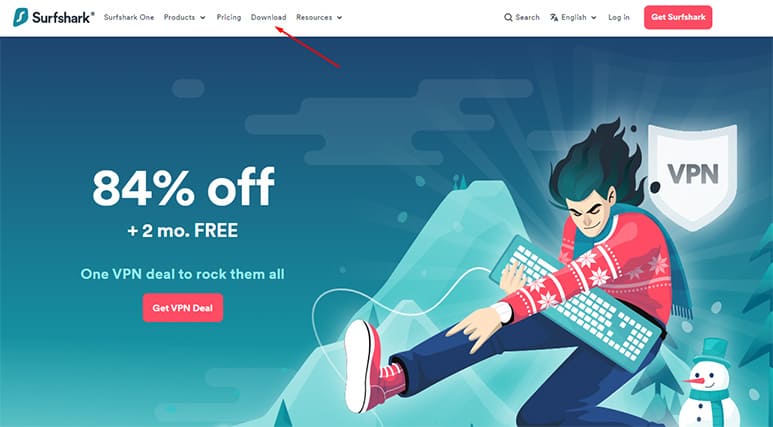Click the Surfshark shark logo icon

click(21, 17)
